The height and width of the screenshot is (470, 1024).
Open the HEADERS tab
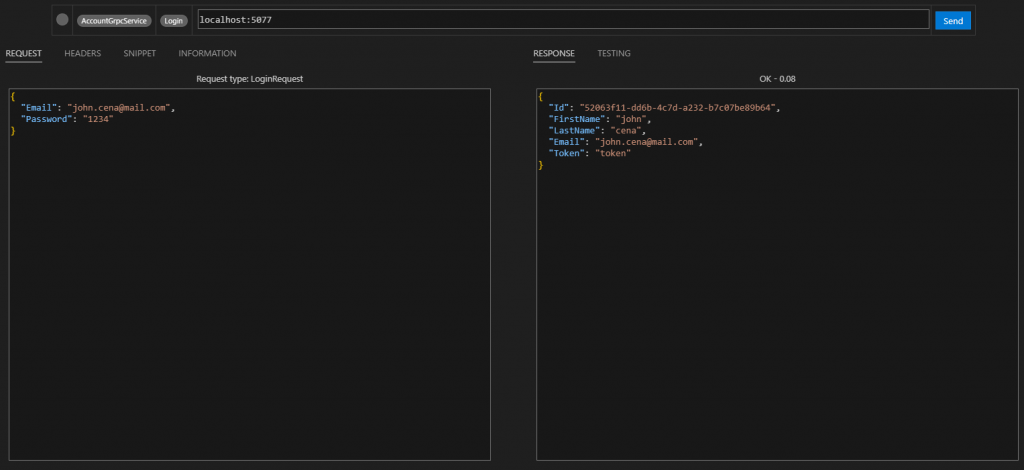tap(82, 53)
